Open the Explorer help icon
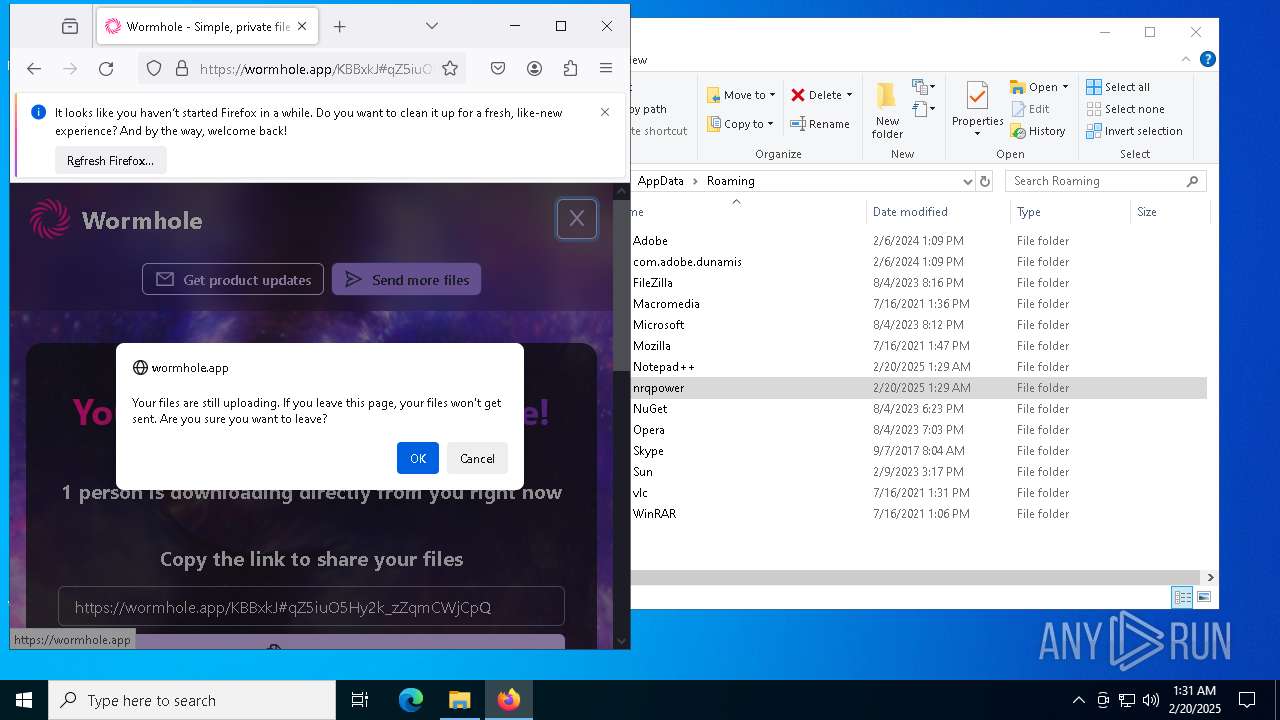Viewport: 1280px width, 720px height. (1207, 60)
